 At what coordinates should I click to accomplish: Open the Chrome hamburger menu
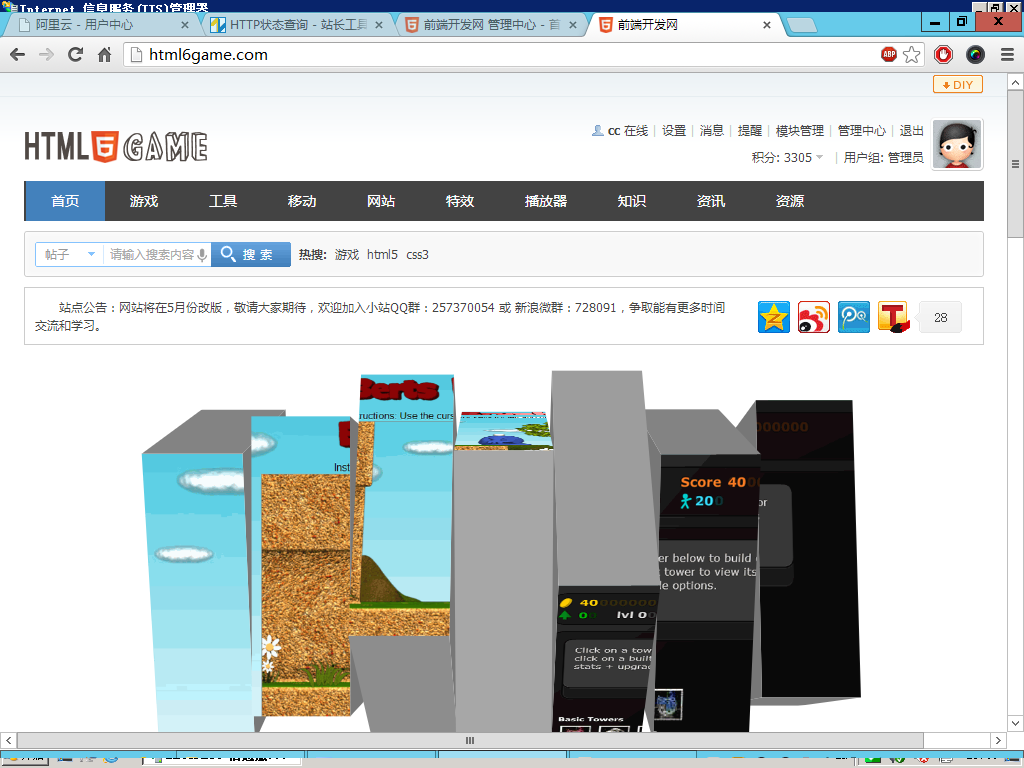(x=1007, y=55)
